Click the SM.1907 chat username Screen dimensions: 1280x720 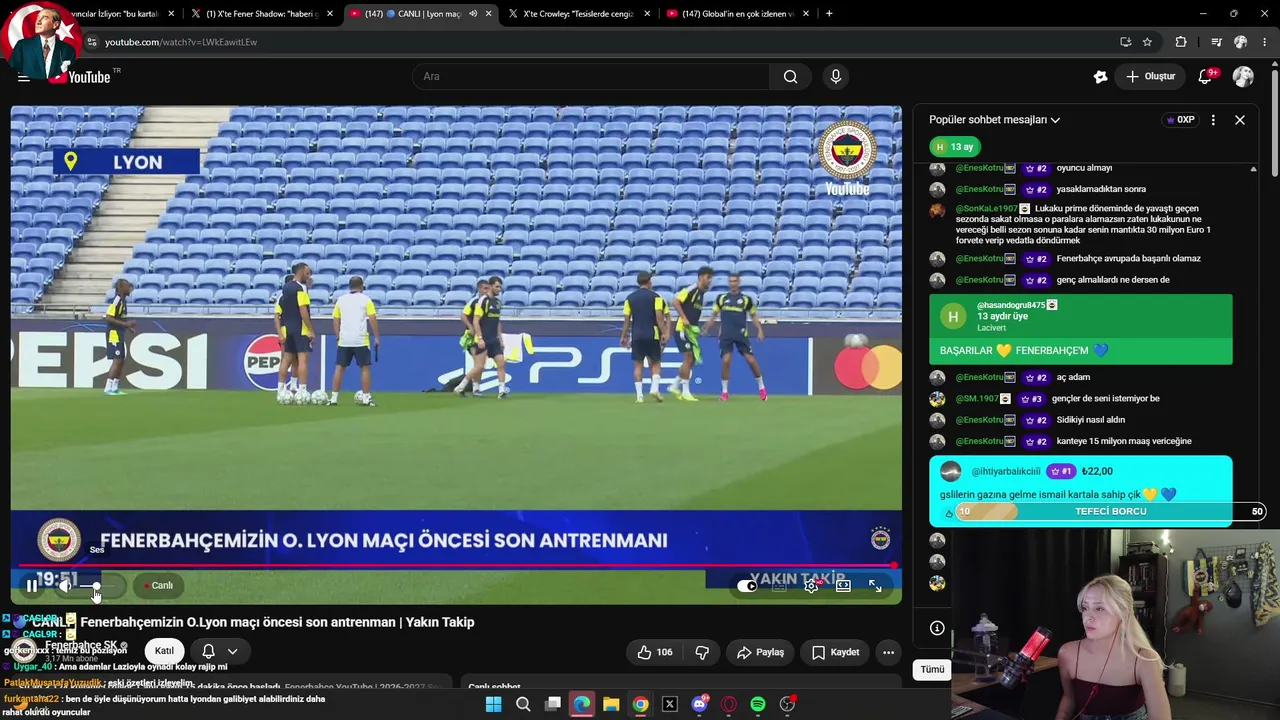(976, 399)
